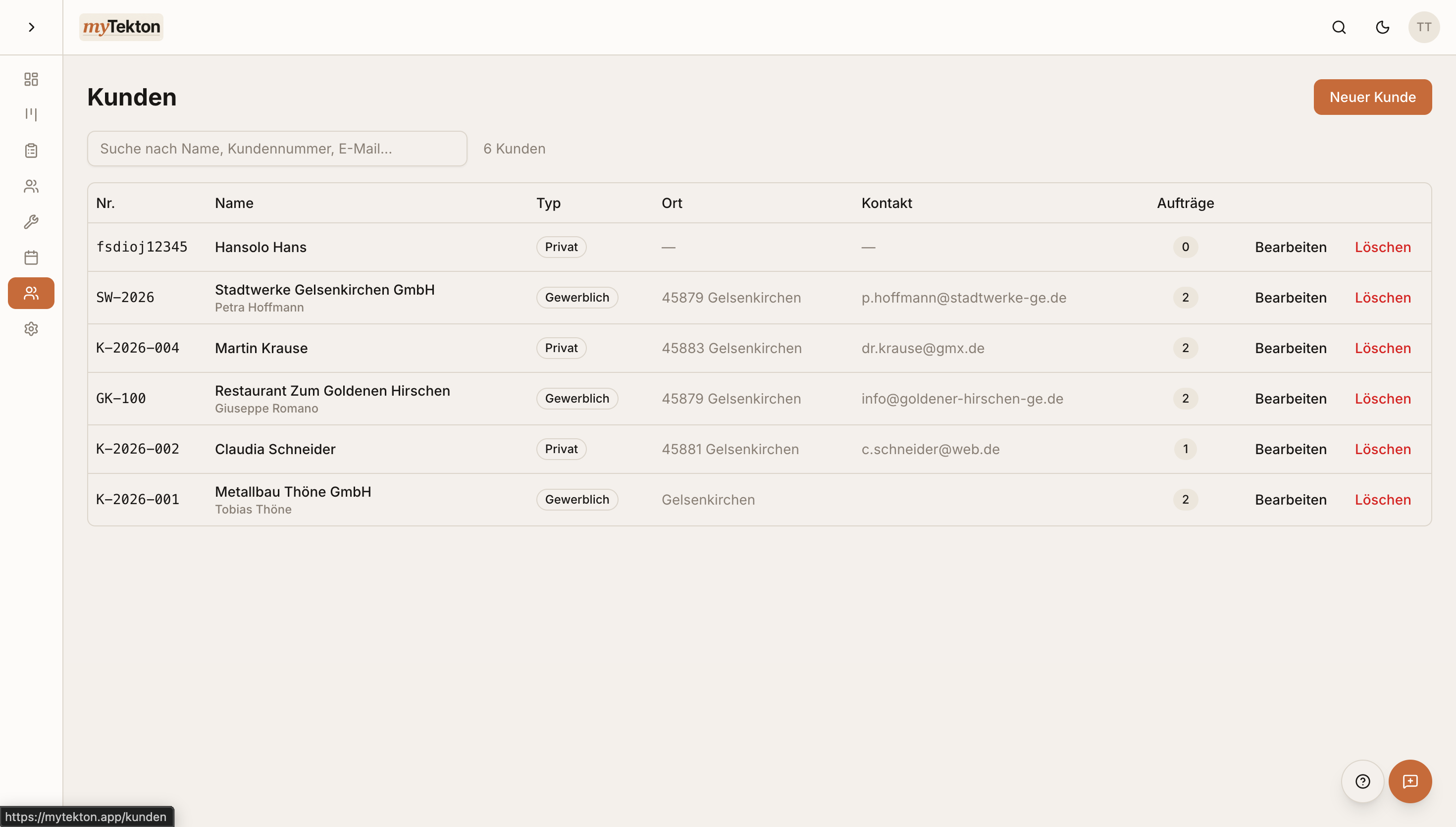The image size is (1456, 827).
Task: Open the wrench tools icon in sidebar
Action: click(31, 221)
